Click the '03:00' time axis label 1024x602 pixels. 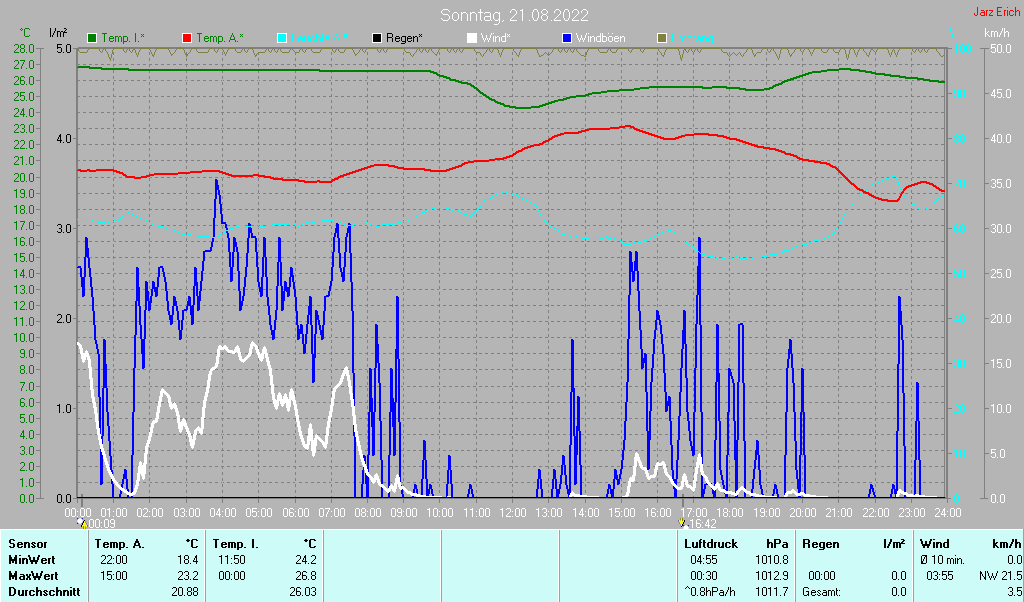[187, 513]
